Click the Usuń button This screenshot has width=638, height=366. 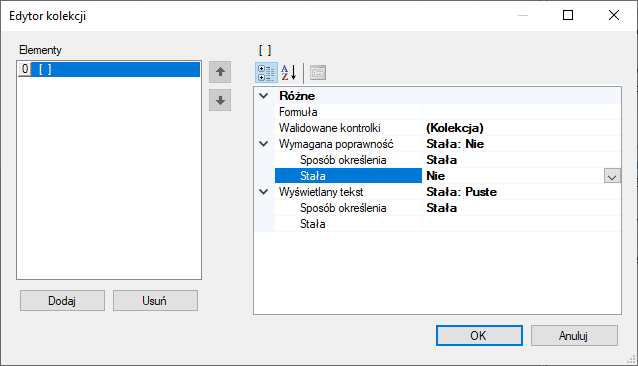point(155,301)
